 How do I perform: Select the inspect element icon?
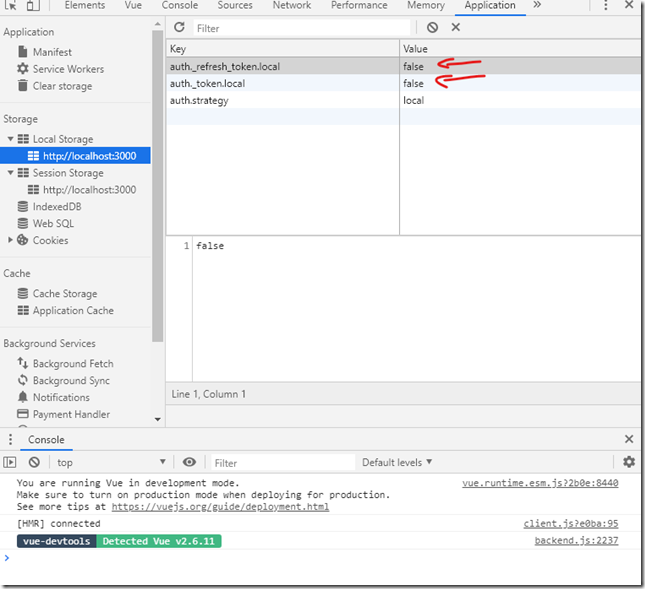coord(11,5)
